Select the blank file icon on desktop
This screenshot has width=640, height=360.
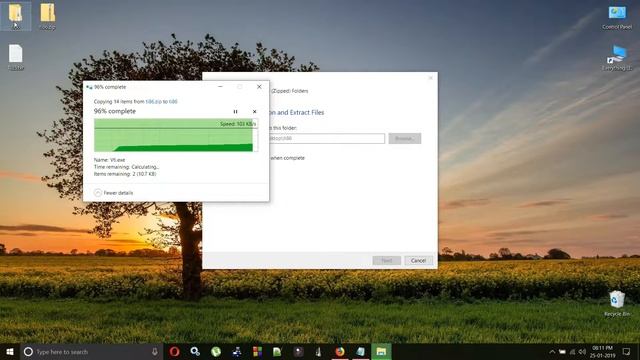pos(16,57)
